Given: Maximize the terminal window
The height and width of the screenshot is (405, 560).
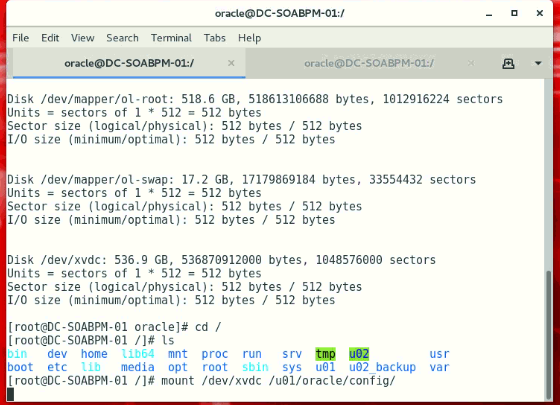Looking at the screenshot, I should coord(514,13).
